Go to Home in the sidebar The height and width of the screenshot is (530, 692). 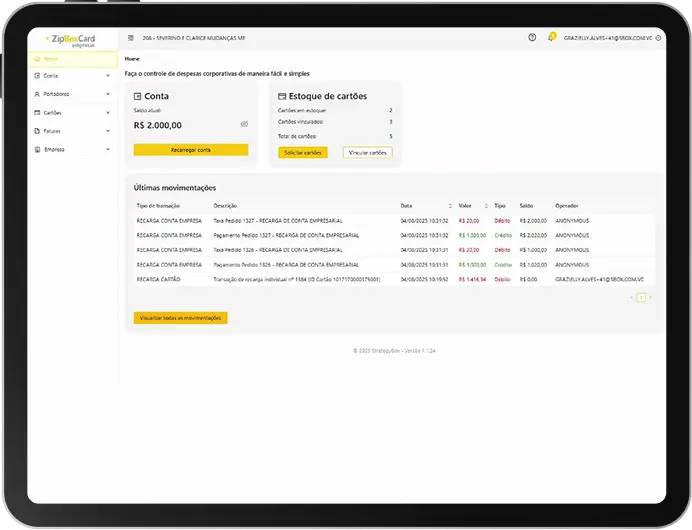click(50, 59)
